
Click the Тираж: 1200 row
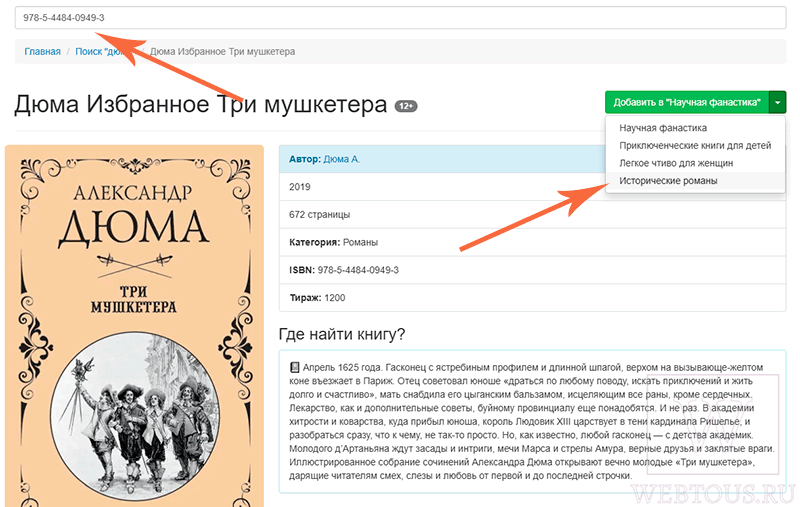click(532, 297)
